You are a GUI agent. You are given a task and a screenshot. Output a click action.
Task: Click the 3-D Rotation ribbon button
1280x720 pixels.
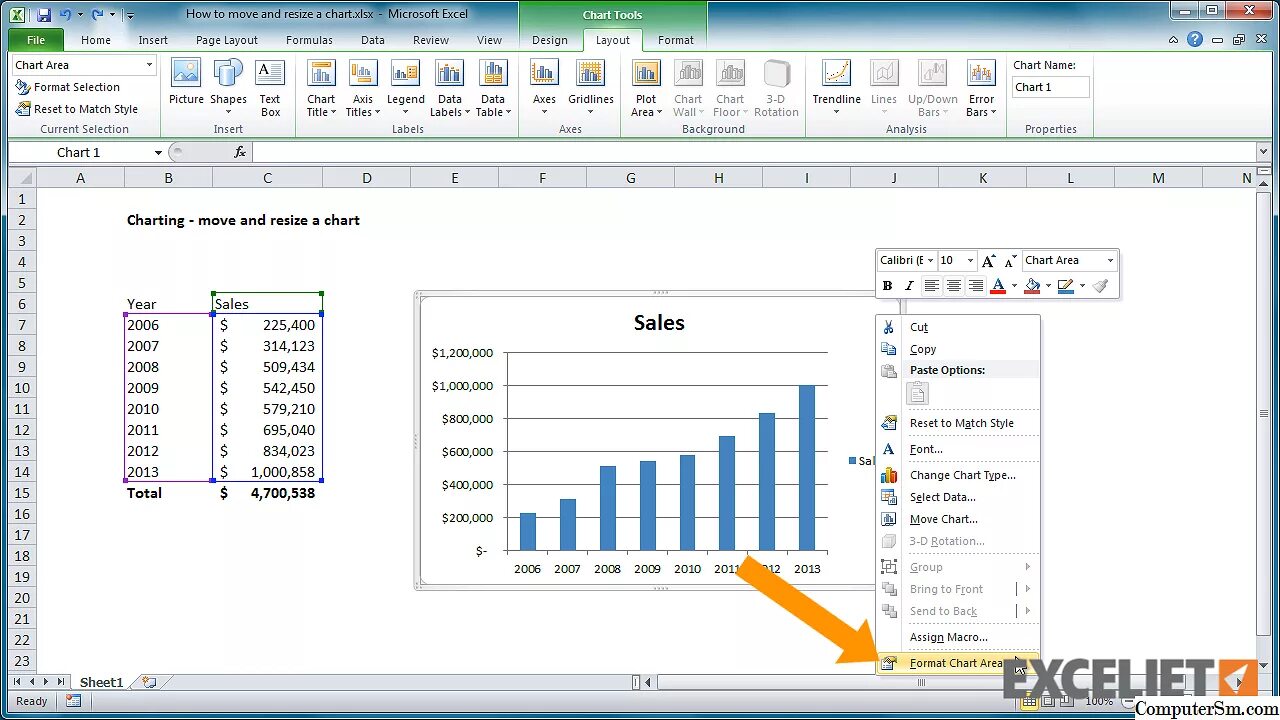tap(776, 88)
